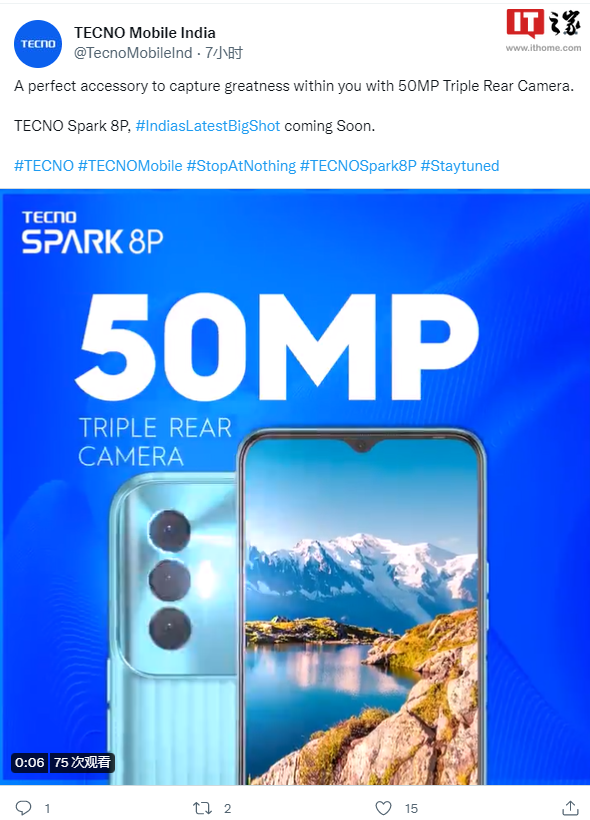
Task: Click the @TecnoMobileInd handle
Action: (x=133, y=53)
